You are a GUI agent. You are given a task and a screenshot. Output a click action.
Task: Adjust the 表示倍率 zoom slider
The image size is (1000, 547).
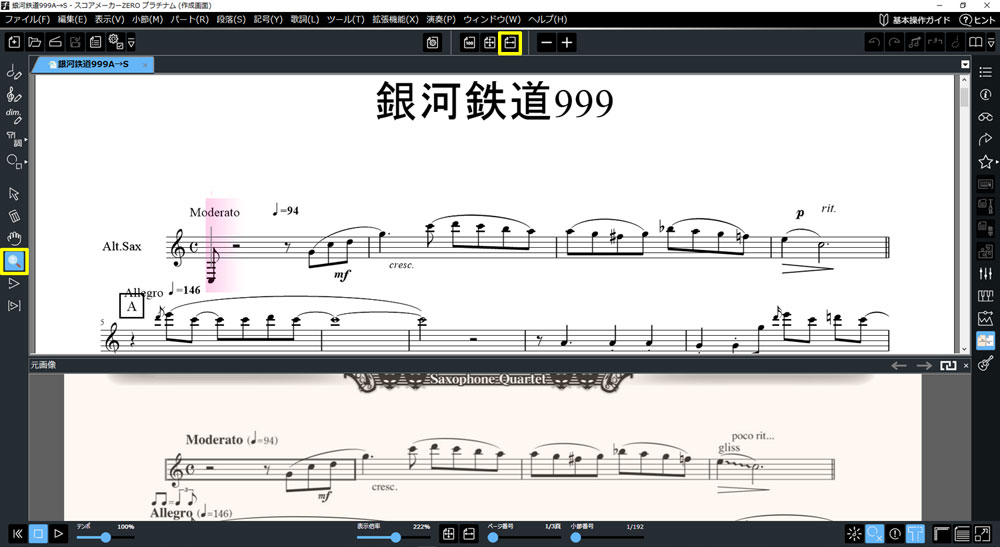393,537
